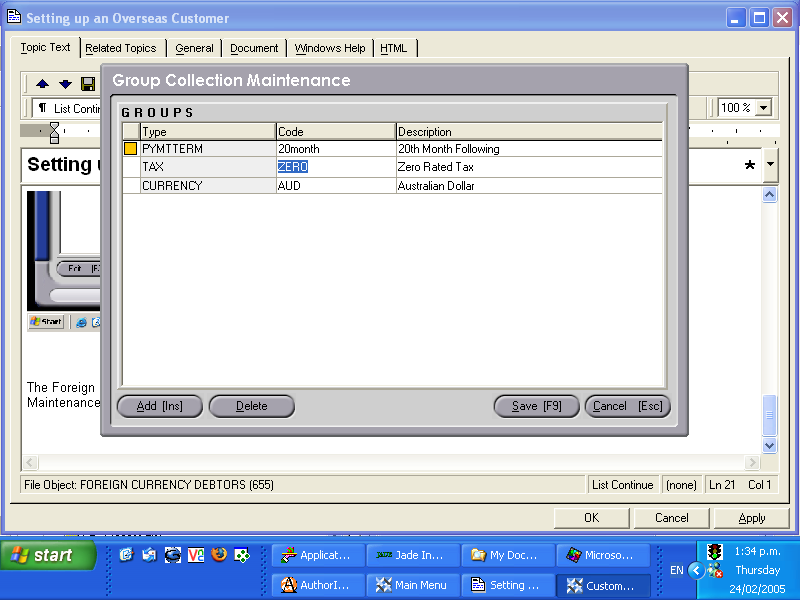800x600 pixels.
Task: Open VNC viewer from the Quick Launch bar
Action: coord(195,556)
